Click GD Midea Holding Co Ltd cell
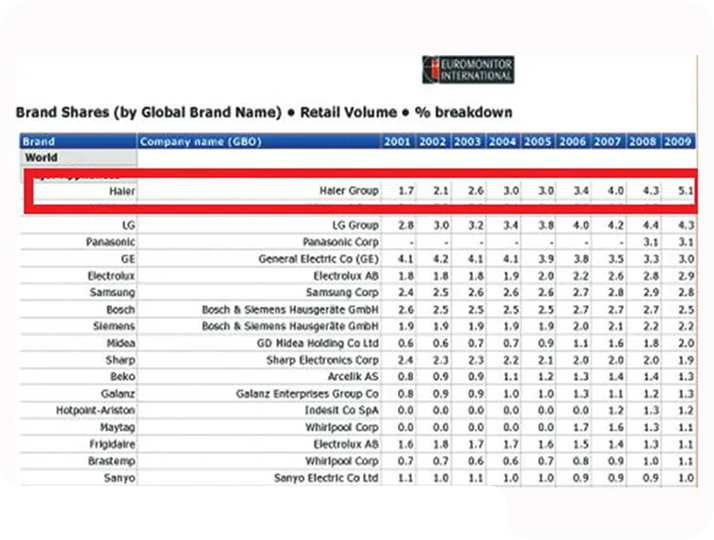Viewport: 714px width, 540px height. pos(318,343)
